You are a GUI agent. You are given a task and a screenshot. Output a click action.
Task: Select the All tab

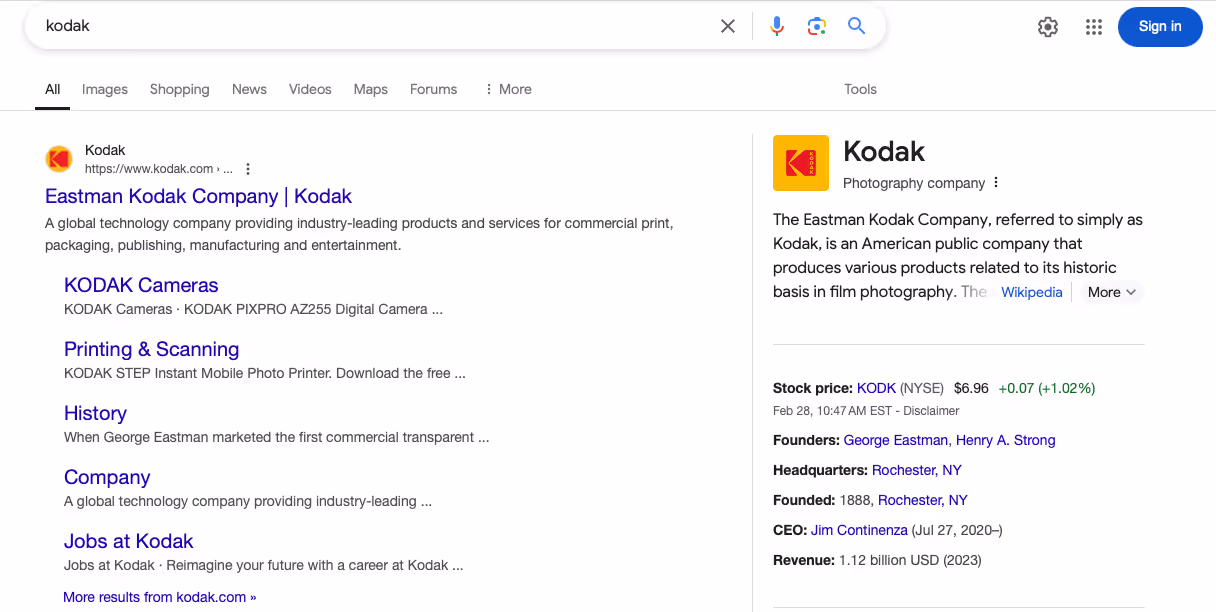[x=53, y=89]
